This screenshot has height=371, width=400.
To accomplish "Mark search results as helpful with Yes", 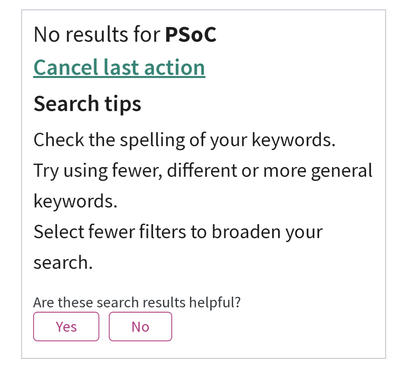I will point(66,327).
